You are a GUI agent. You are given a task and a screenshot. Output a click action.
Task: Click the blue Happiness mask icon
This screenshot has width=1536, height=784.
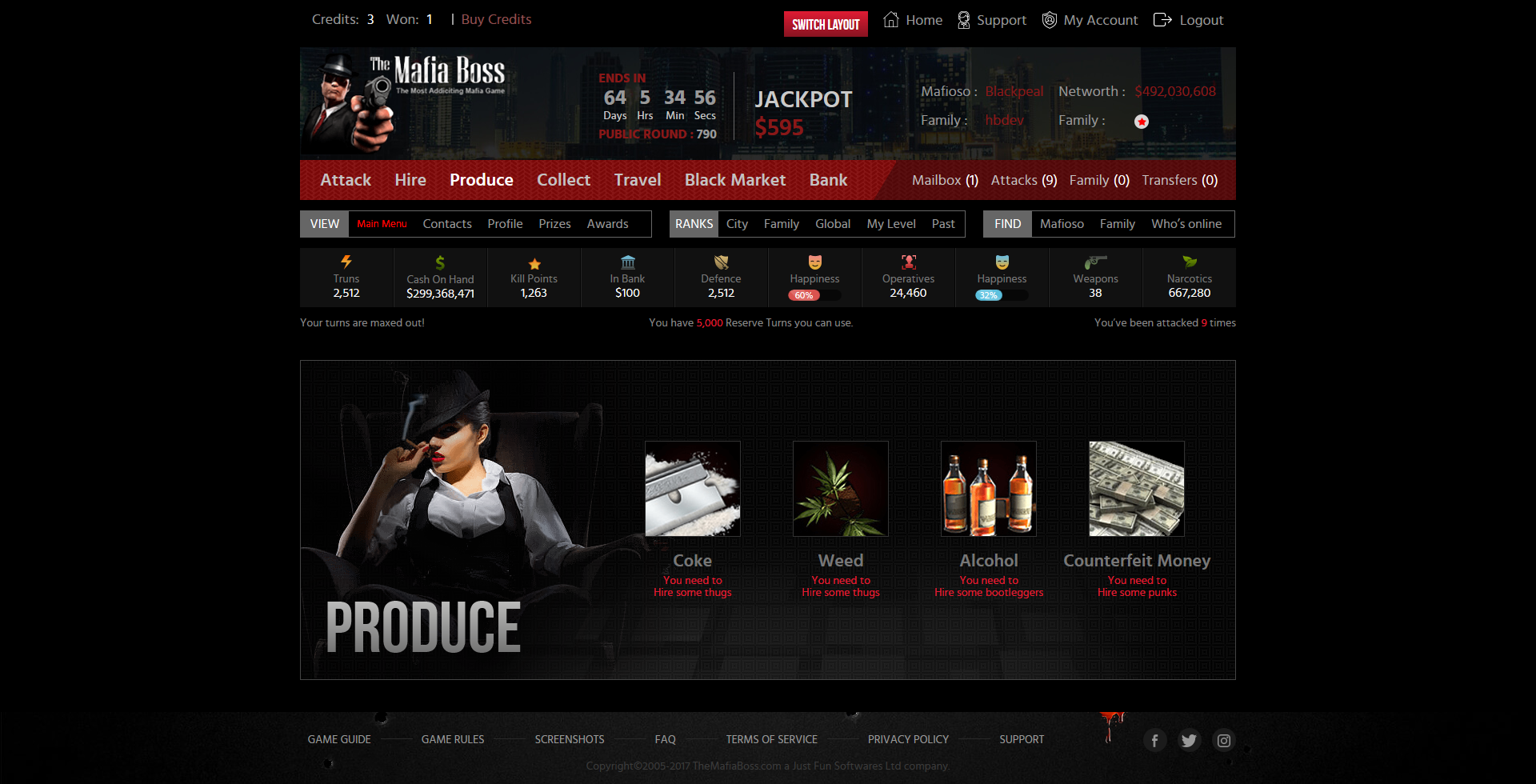[1002, 262]
